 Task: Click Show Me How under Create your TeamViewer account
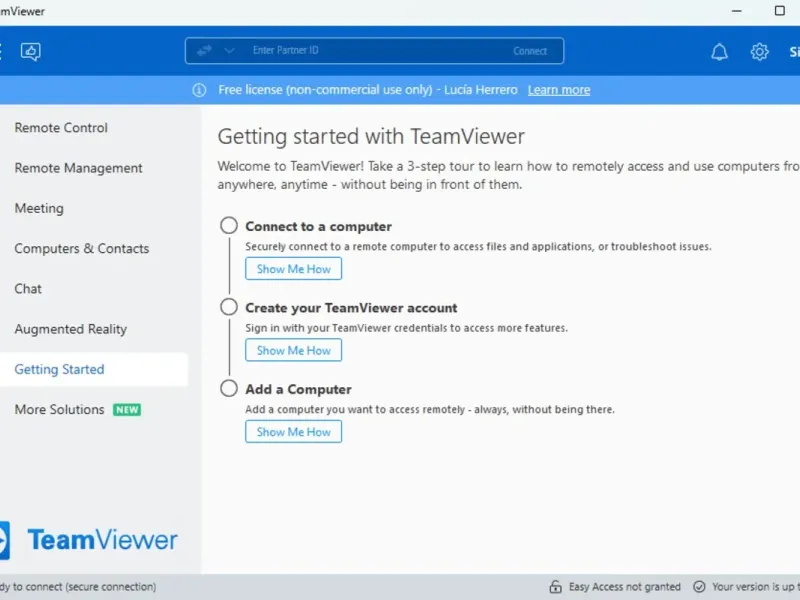click(293, 351)
